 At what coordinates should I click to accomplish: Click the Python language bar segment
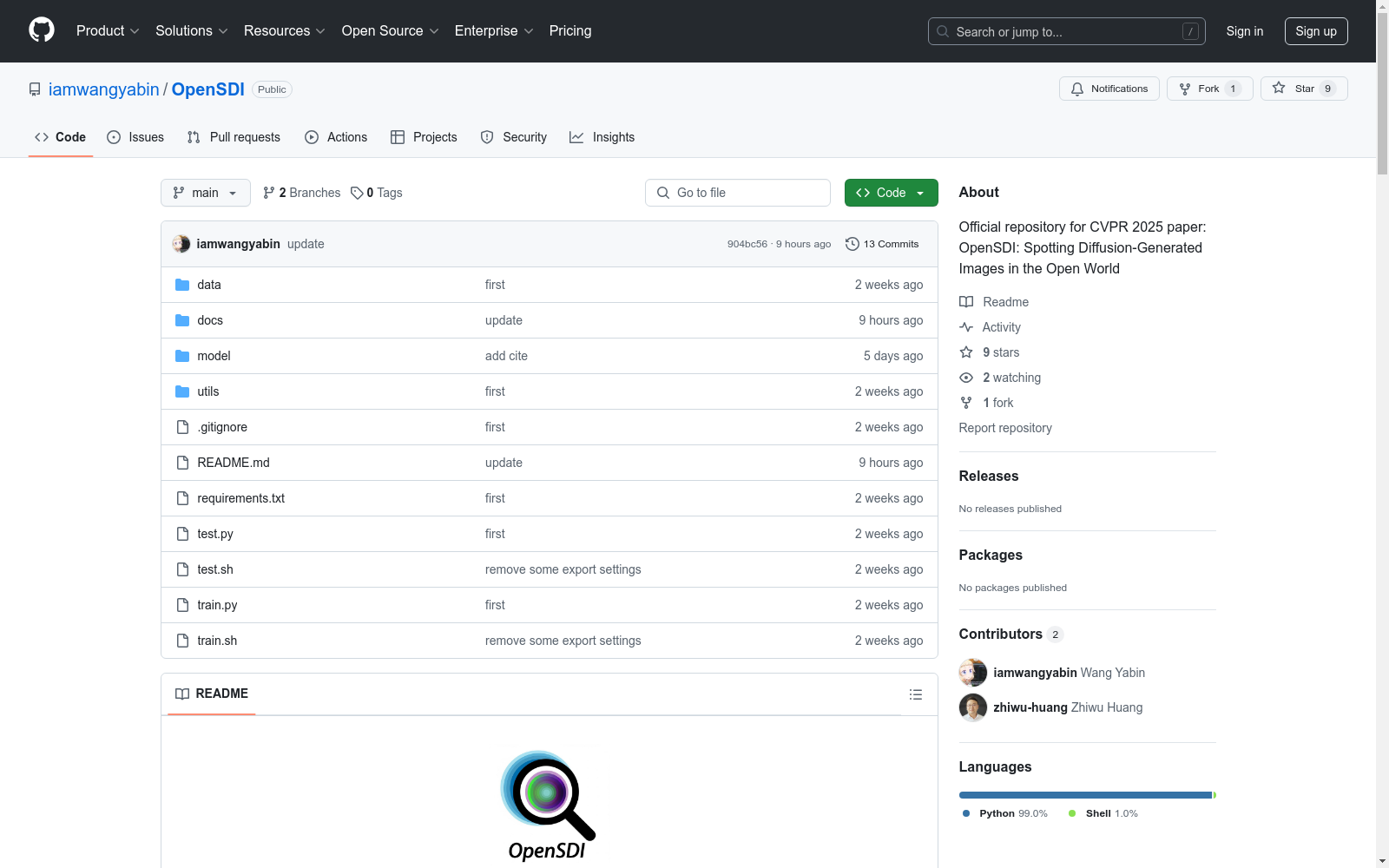(1085, 795)
